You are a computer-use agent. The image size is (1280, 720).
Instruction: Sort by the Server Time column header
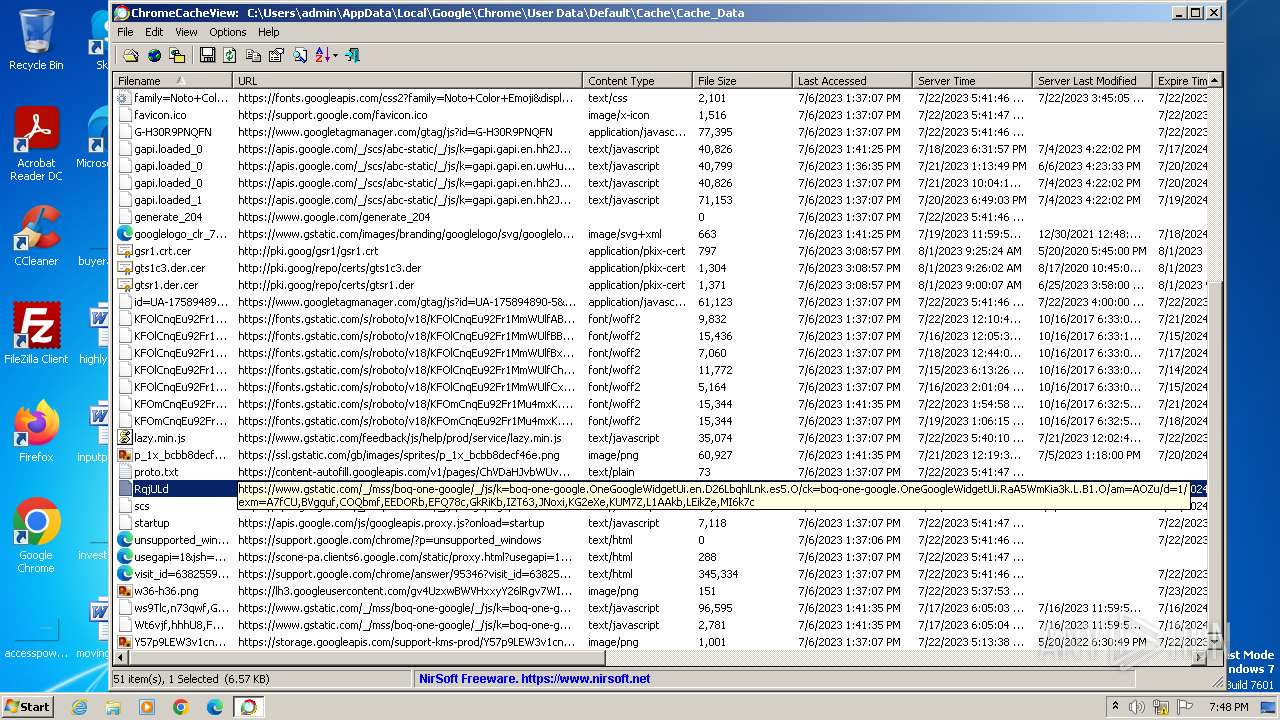pyautogui.click(x=973, y=81)
